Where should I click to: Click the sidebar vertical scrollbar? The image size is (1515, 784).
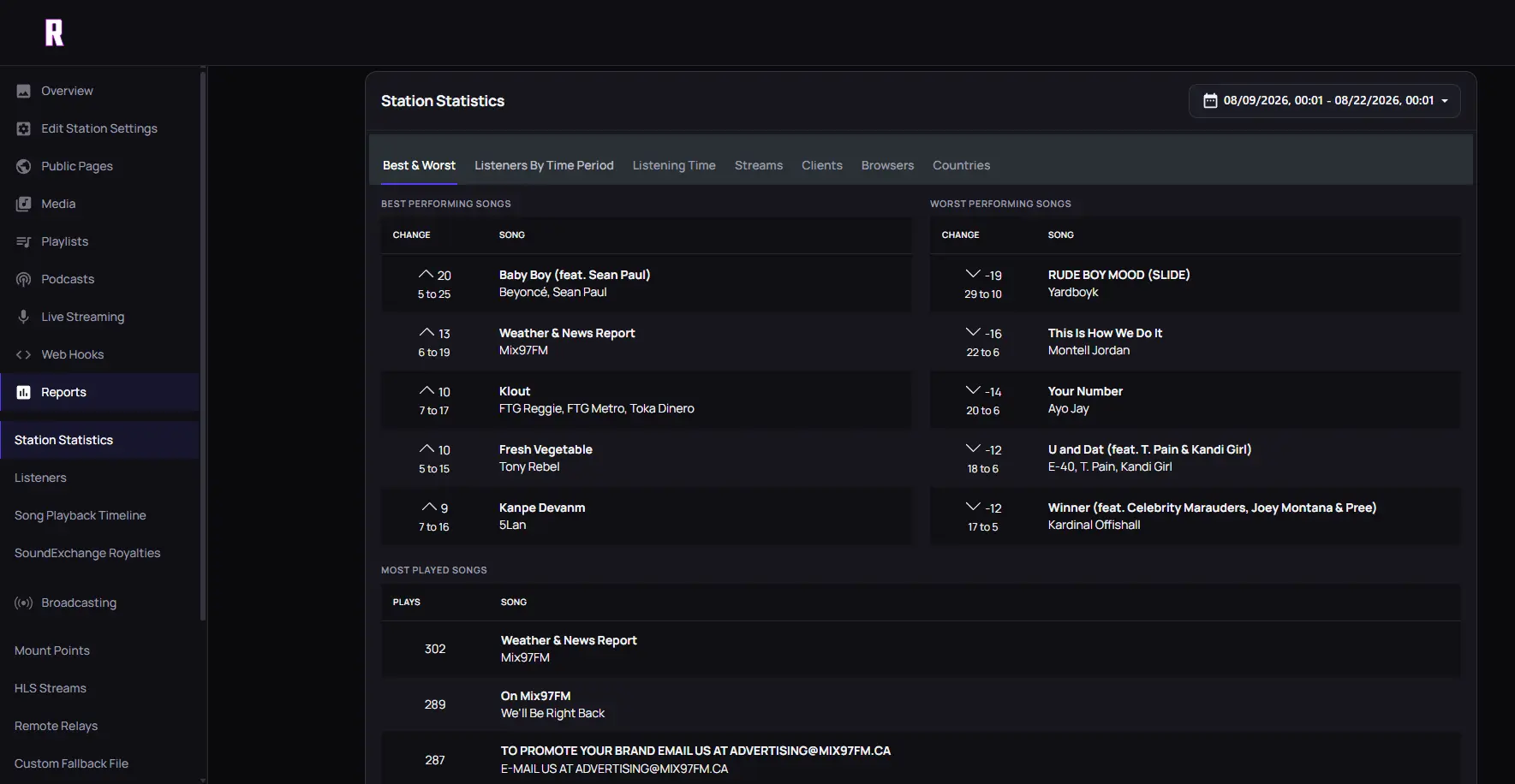click(x=203, y=346)
